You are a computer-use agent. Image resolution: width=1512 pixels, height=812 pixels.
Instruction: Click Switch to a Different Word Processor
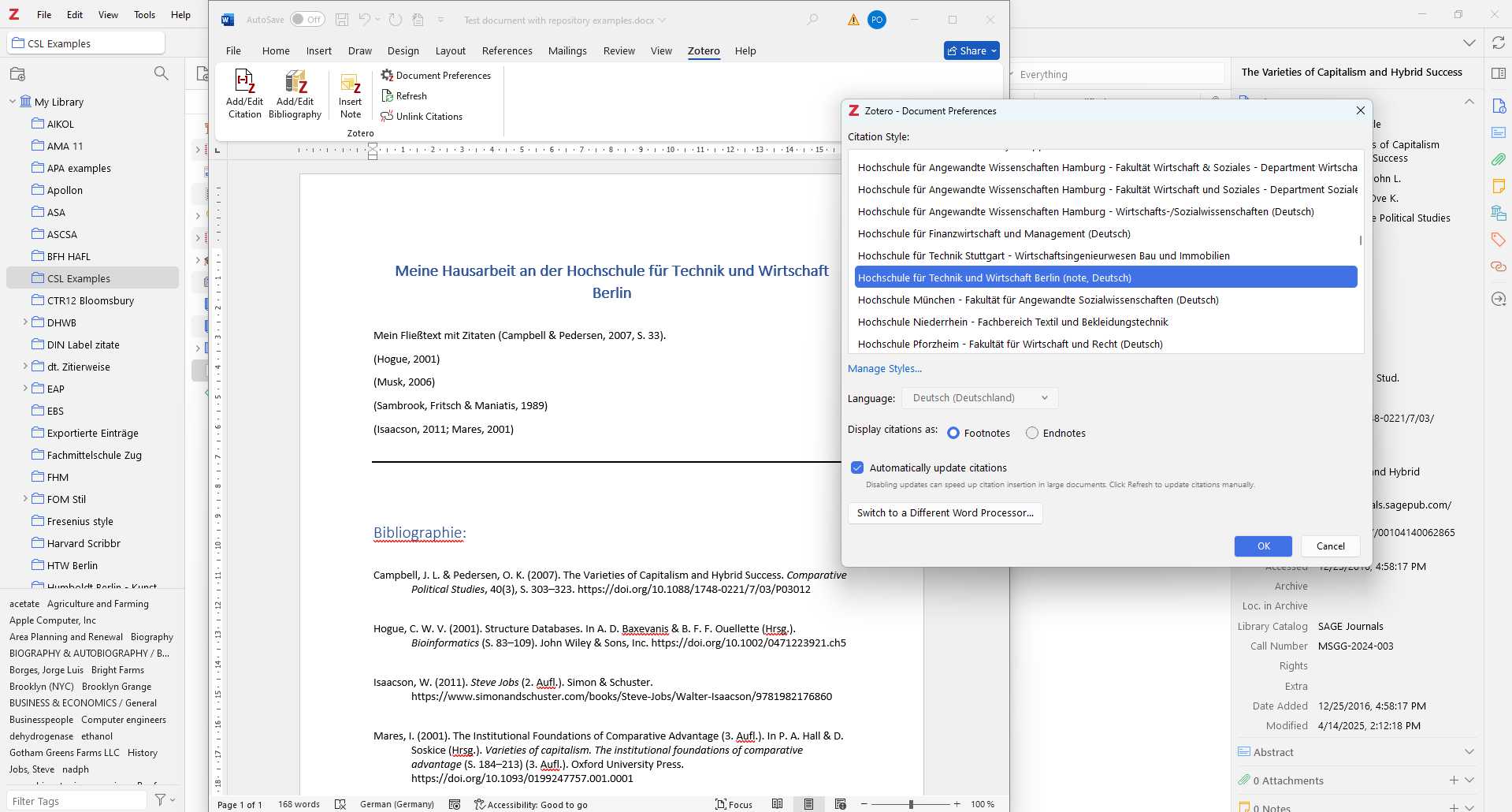(945, 513)
